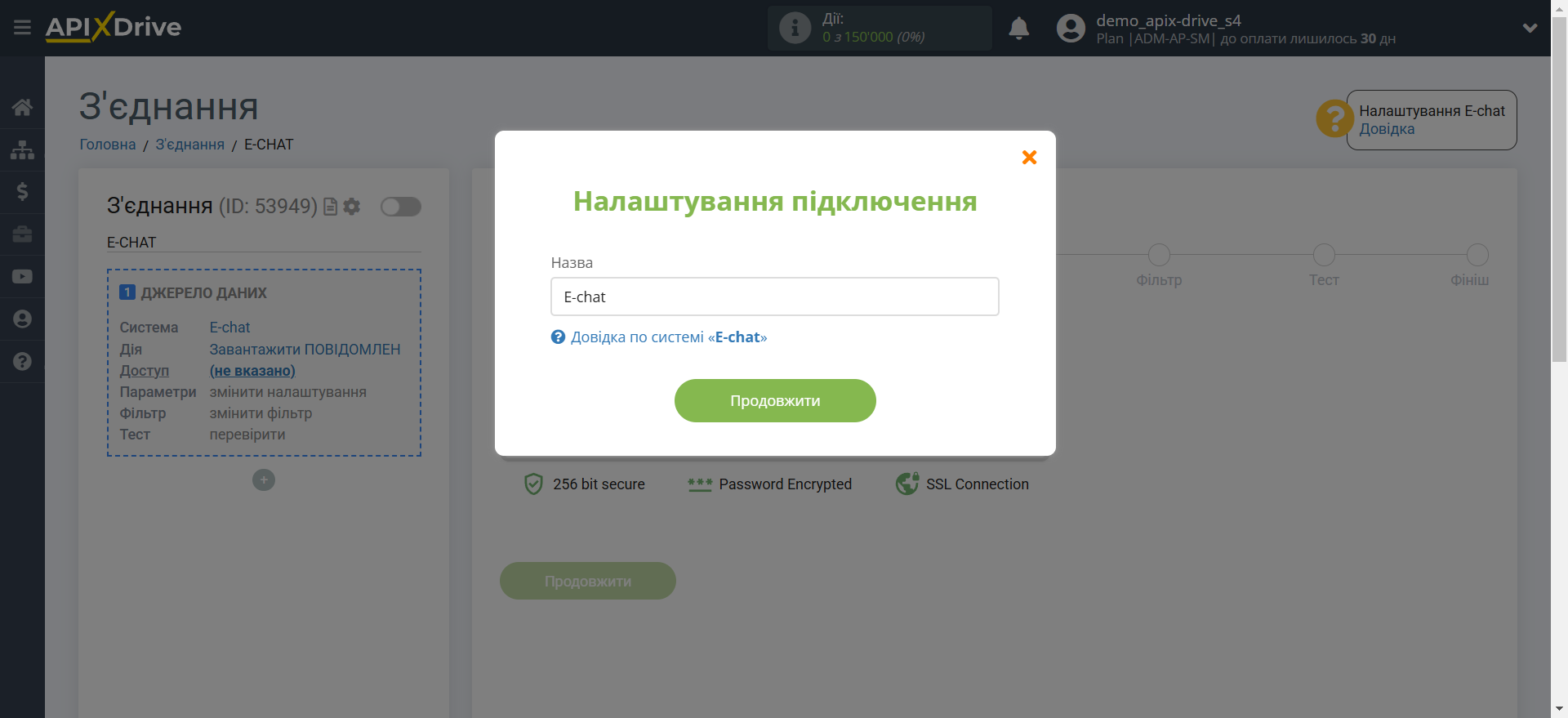
Task: Open billing dollar icon in sidebar
Action: point(22,192)
